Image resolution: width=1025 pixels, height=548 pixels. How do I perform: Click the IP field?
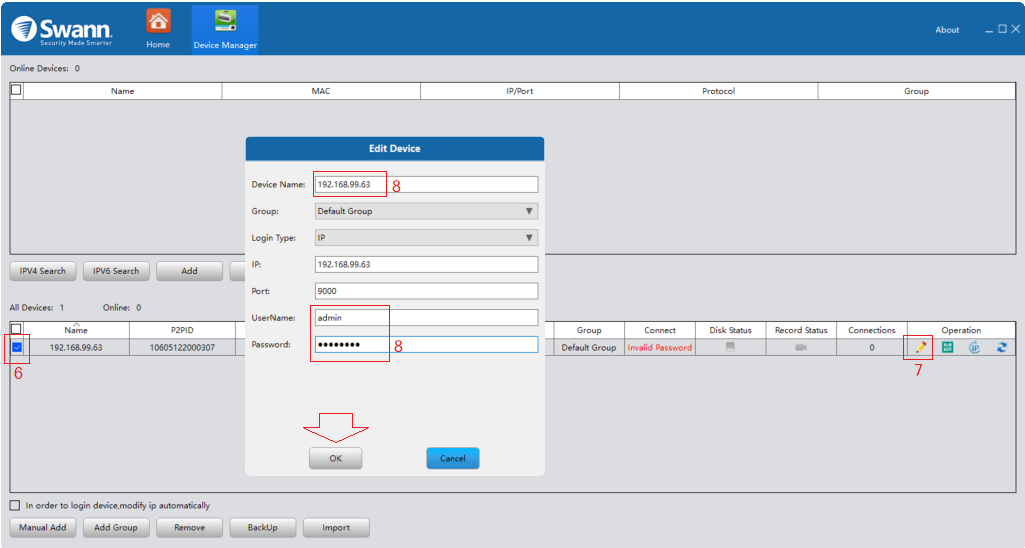[426, 264]
